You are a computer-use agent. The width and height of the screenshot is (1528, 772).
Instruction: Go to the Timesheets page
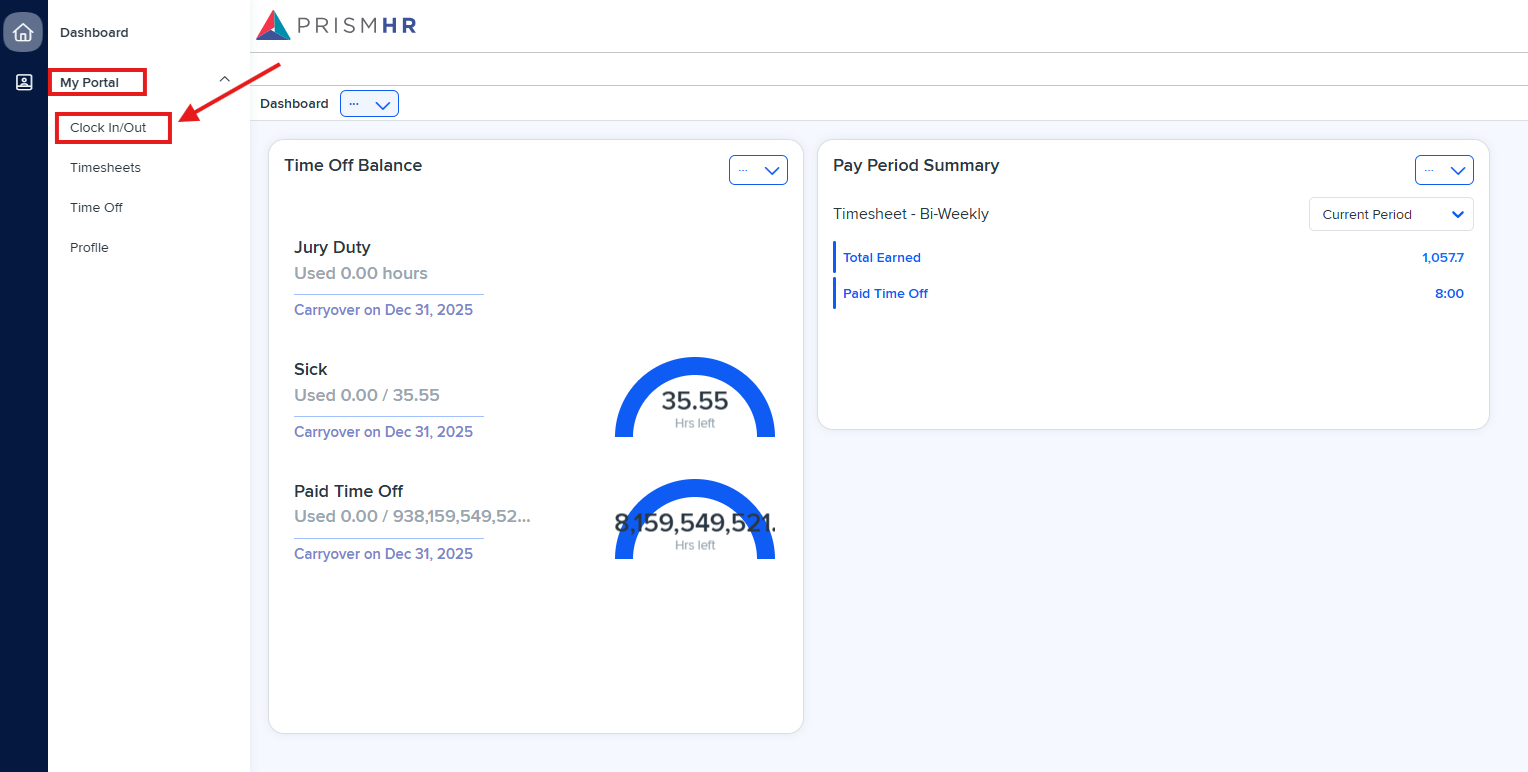coord(105,167)
